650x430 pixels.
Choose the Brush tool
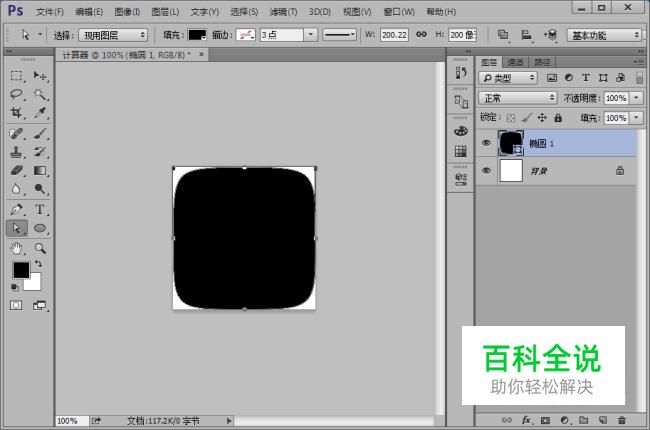[x=40, y=134]
